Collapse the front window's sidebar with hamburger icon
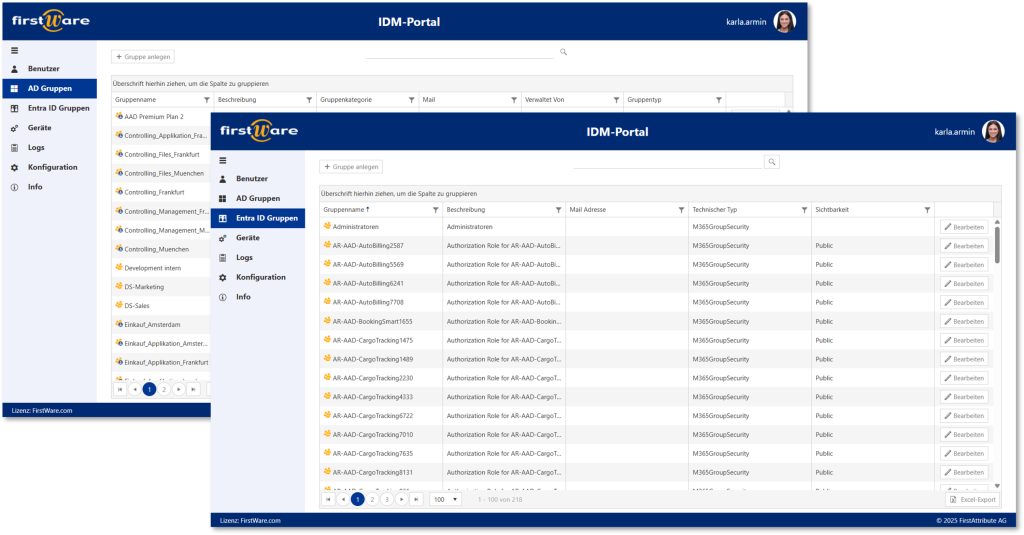 [x=223, y=161]
